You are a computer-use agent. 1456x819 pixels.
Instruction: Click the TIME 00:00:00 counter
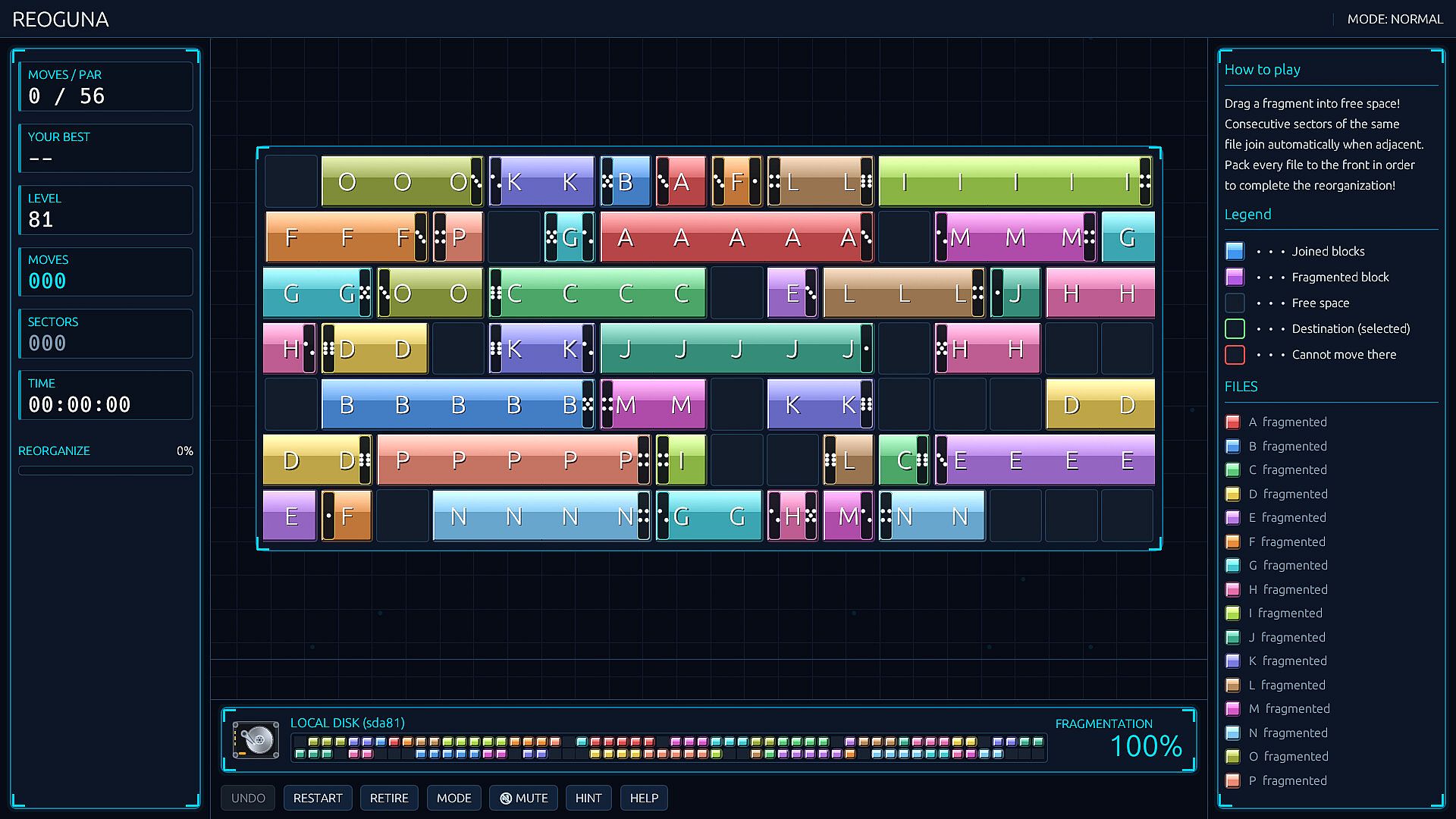click(80, 405)
